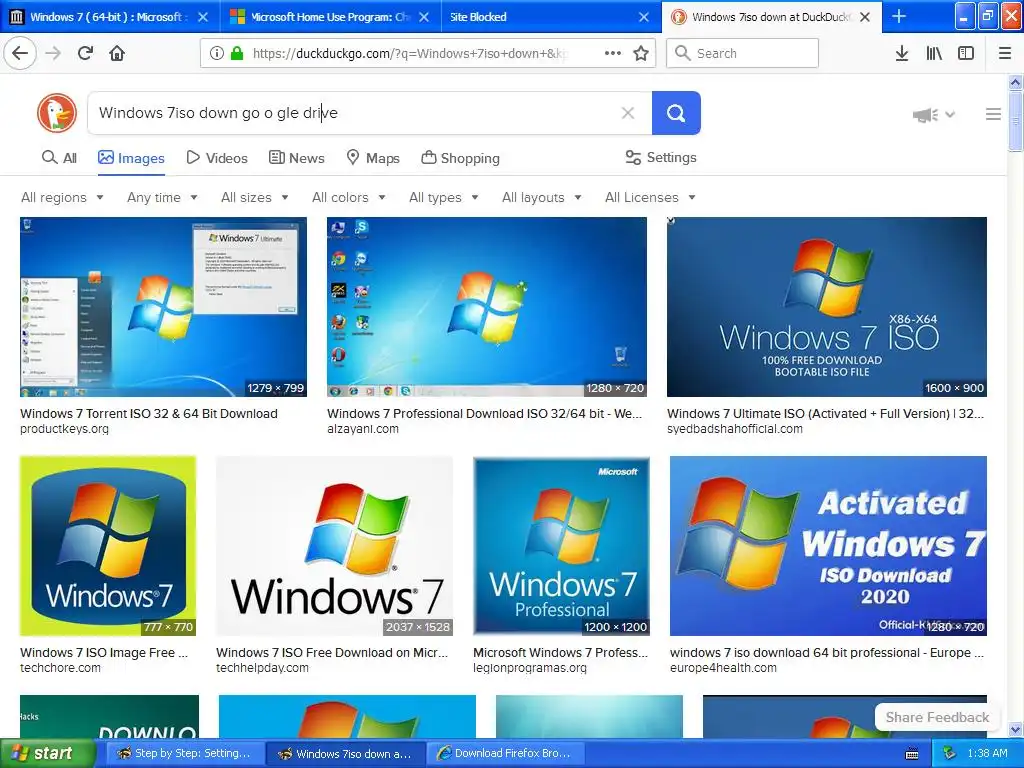
Task: Expand the All types filter
Action: coord(444,197)
